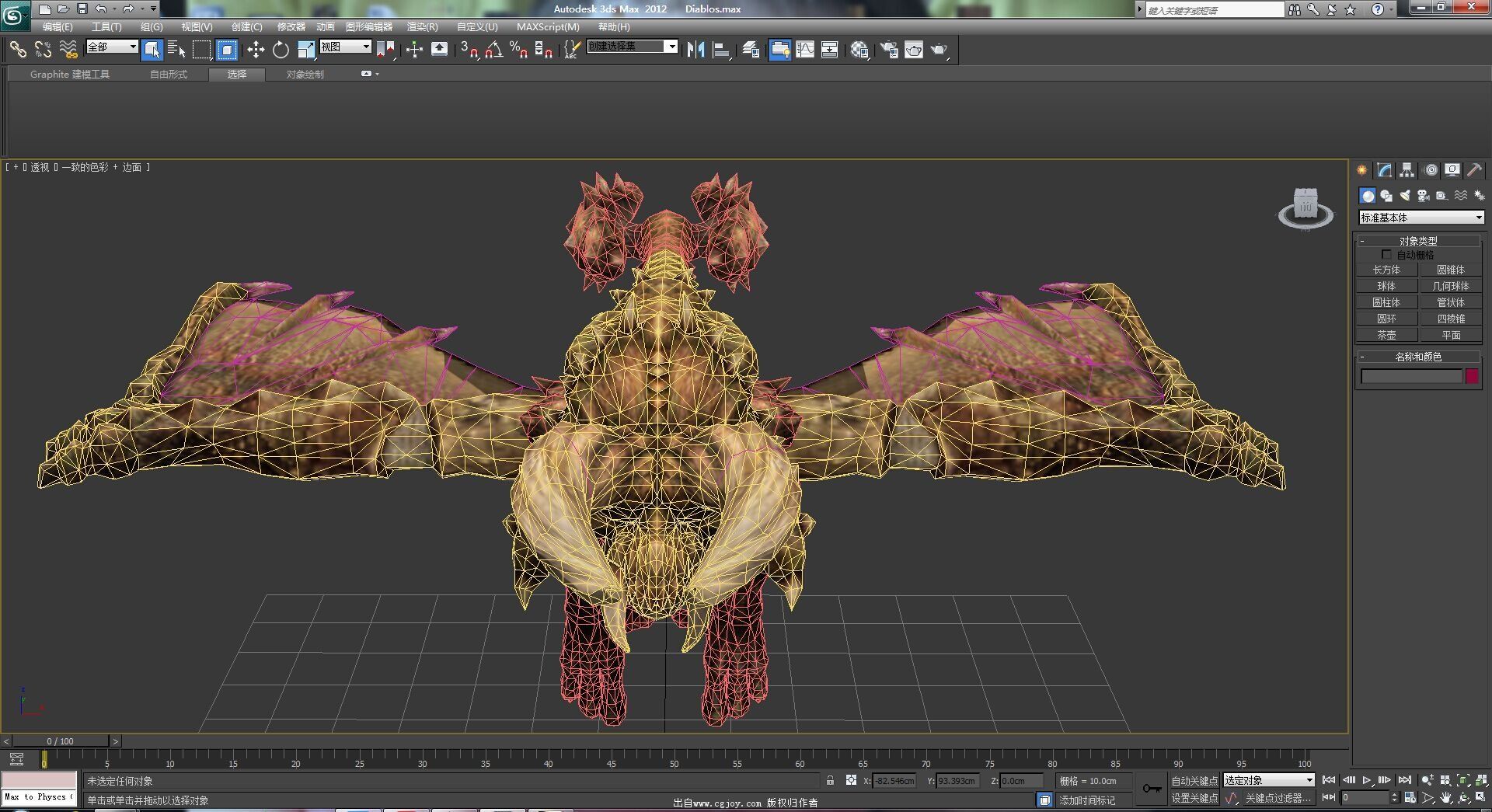Toggle Angle Snap
Viewport: 1492px width, 812px height.
[x=493, y=50]
